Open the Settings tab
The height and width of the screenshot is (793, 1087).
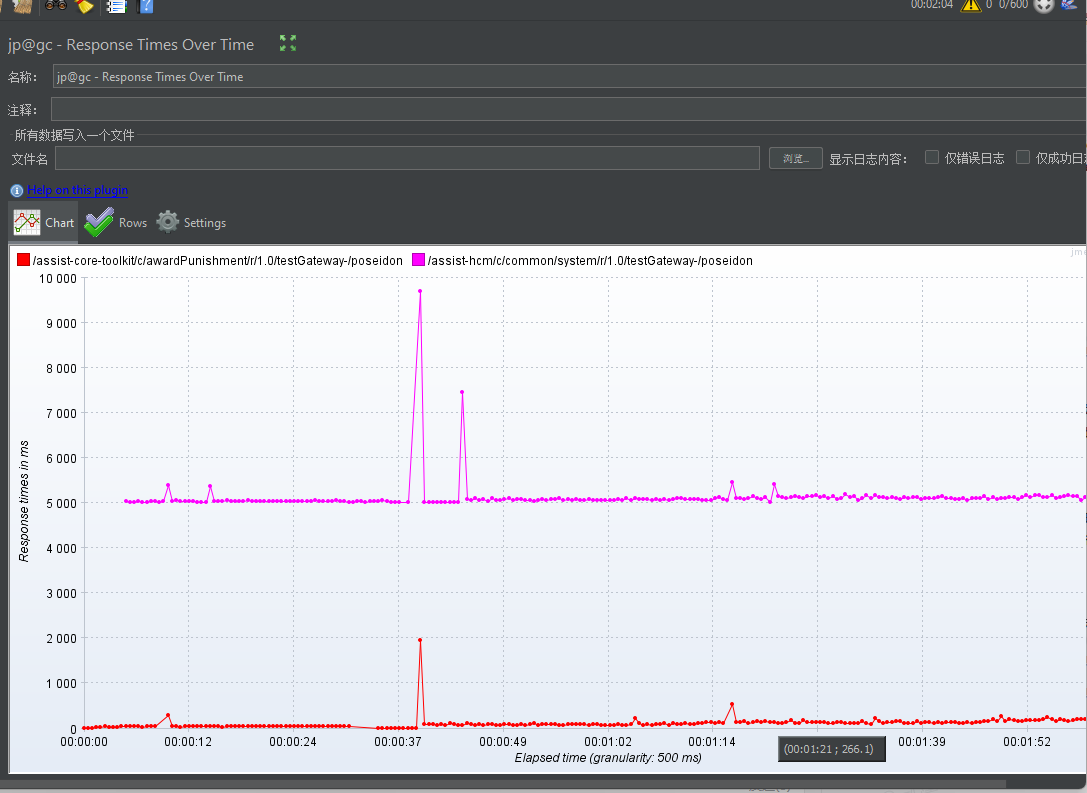pyautogui.click(x=191, y=223)
